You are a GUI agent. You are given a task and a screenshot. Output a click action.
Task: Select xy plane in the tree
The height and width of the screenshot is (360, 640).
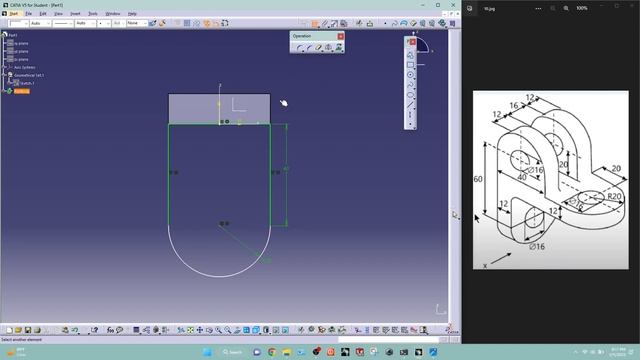(21, 43)
